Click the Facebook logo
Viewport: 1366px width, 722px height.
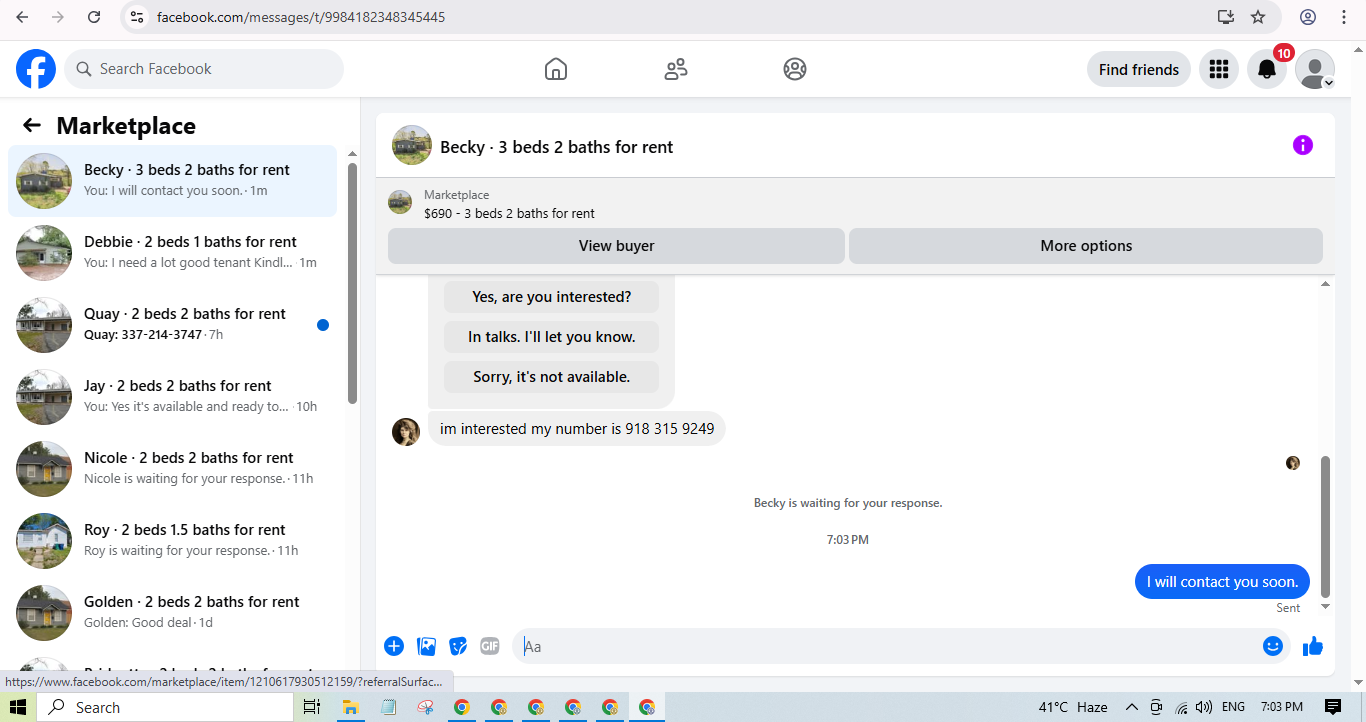(x=36, y=69)
